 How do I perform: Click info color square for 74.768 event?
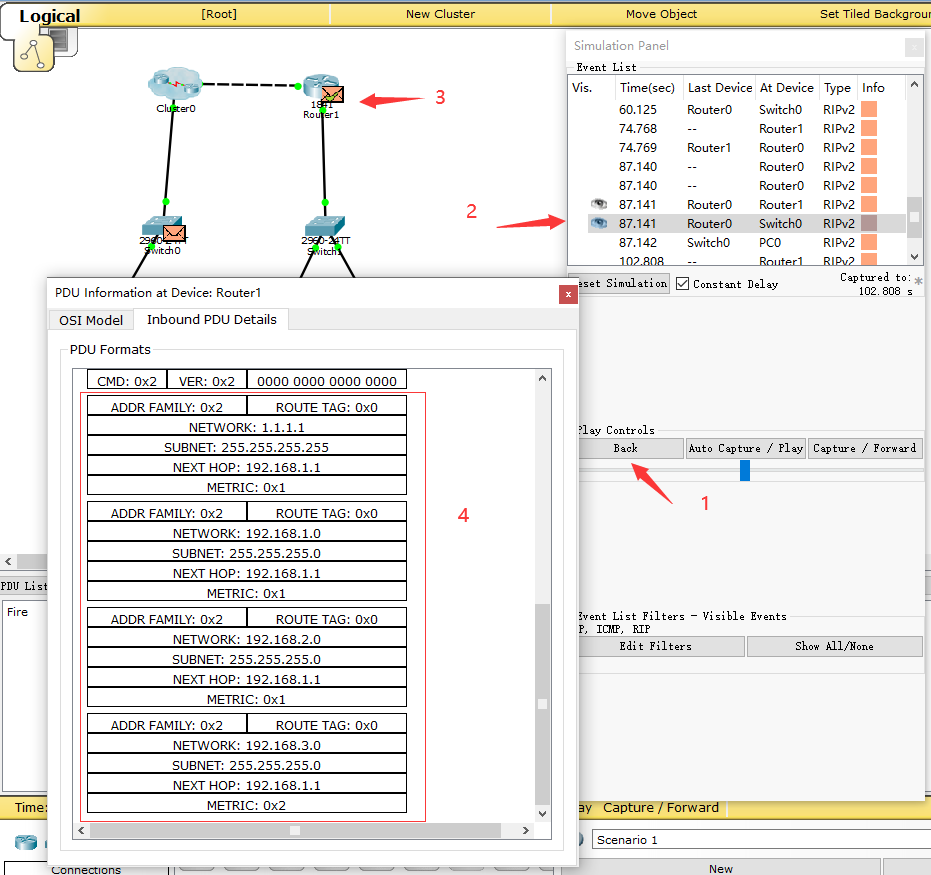869,128
